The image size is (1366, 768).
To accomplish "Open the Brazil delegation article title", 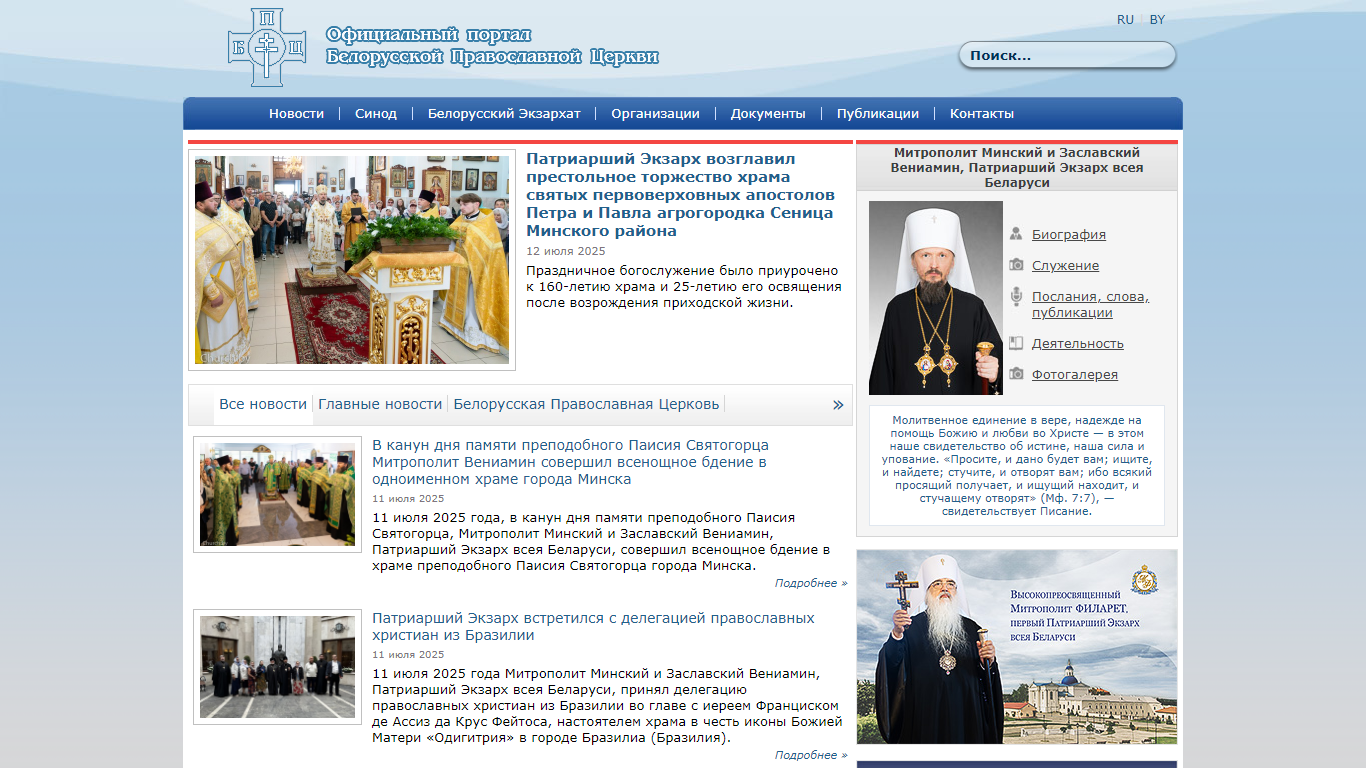I will (593, 626).
